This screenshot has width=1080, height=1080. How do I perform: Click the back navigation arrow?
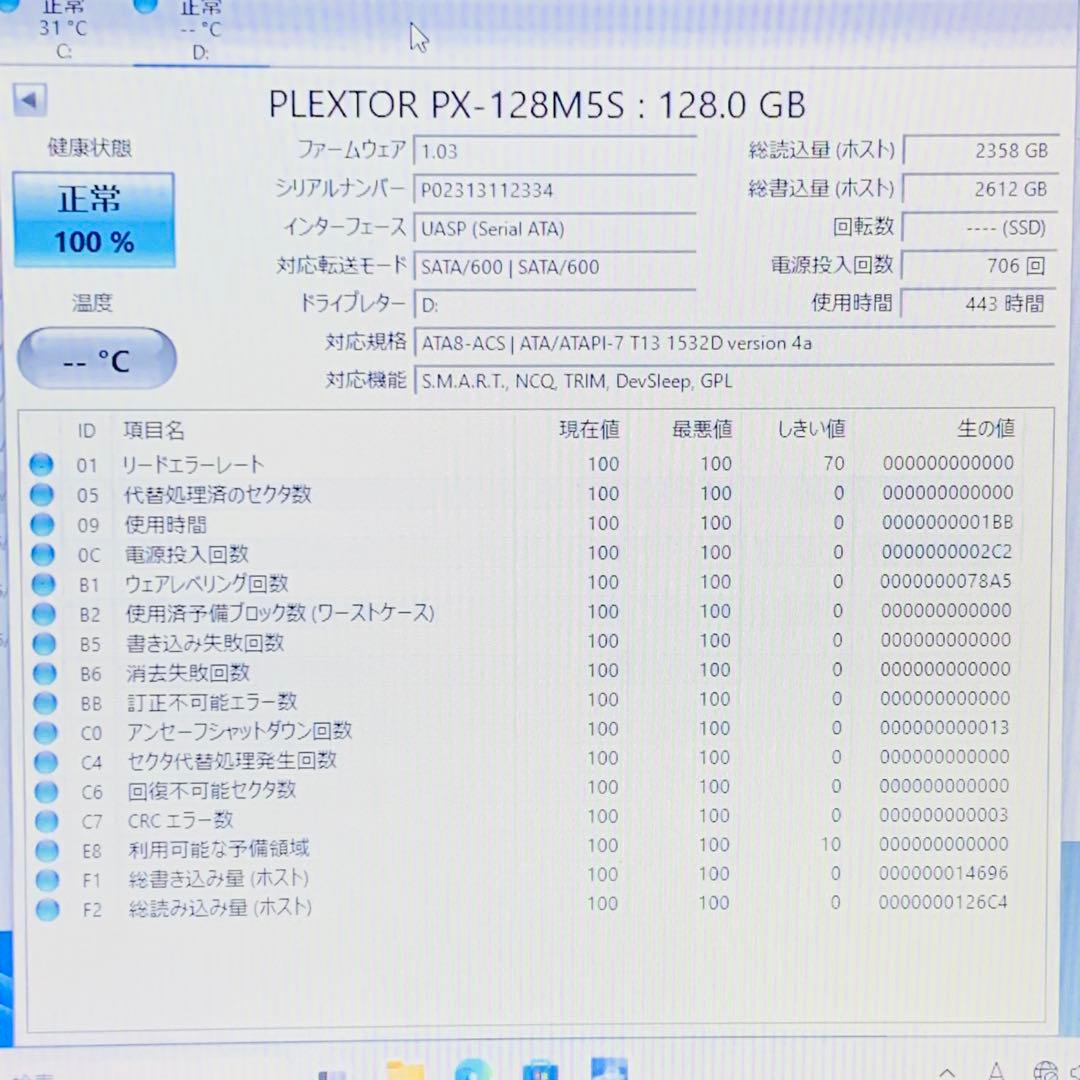pos(30,100)
